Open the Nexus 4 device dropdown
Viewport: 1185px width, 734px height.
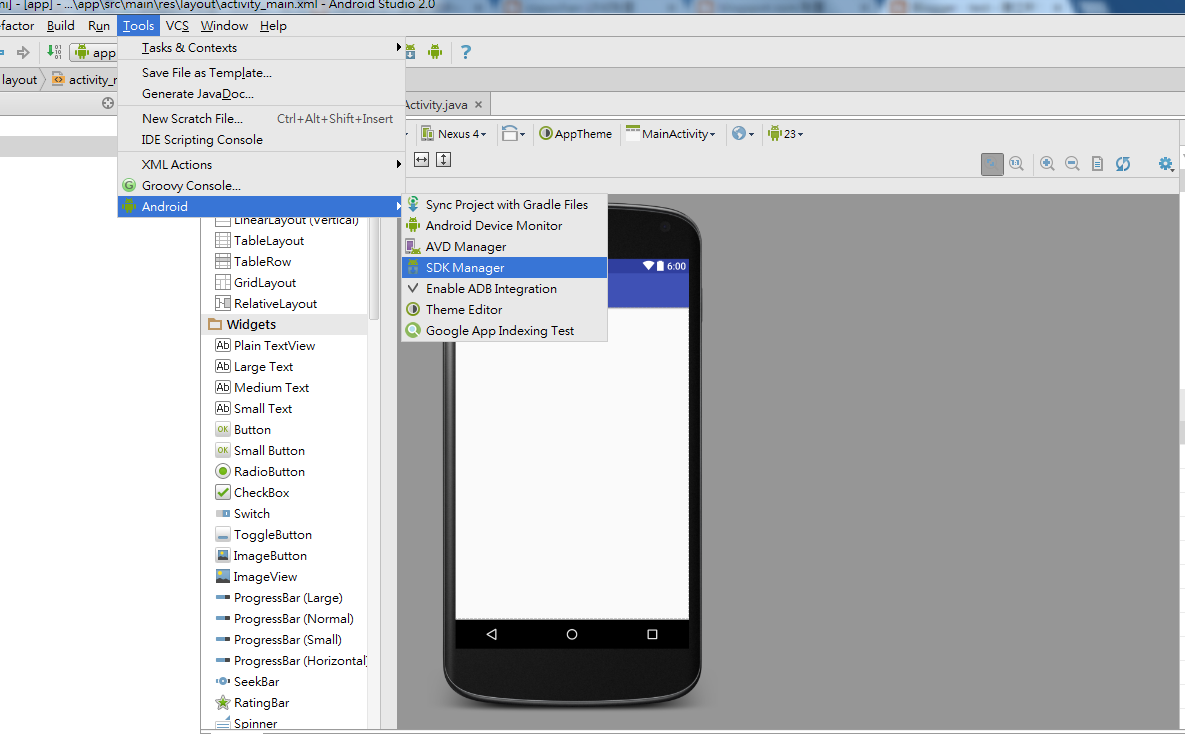click(x=456, y=133)
